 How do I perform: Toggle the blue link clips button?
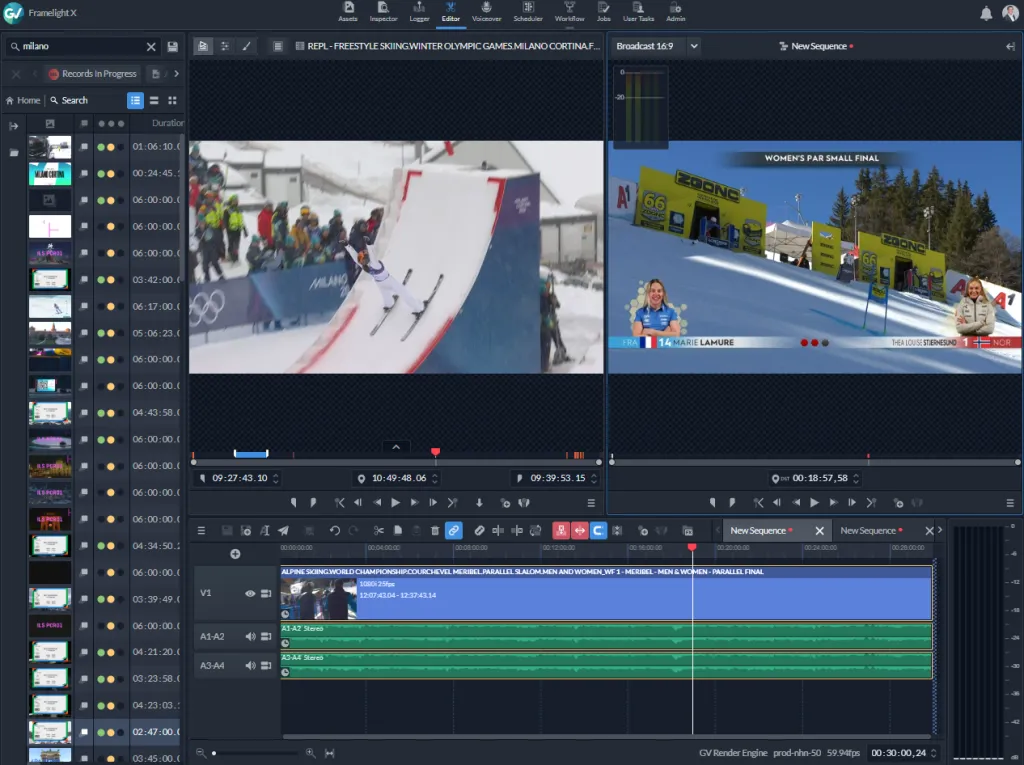click(453, 531)
